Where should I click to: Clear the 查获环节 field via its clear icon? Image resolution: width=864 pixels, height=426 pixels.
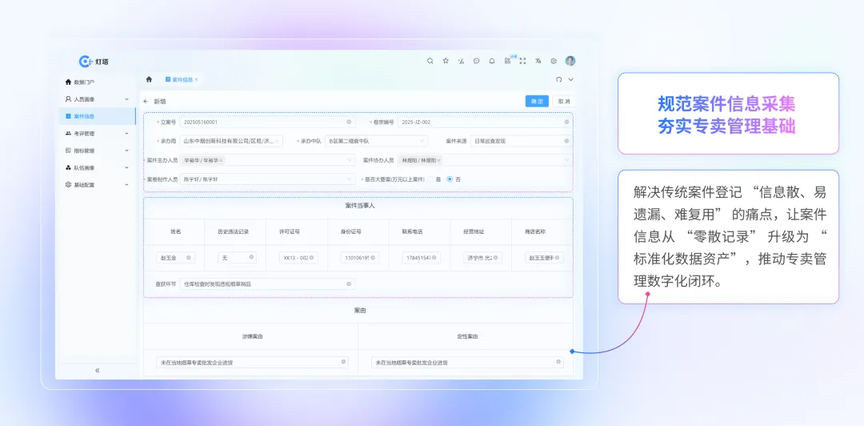point(348,284)
